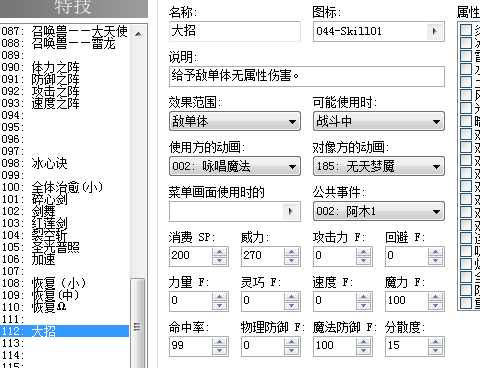The image size is (480, 368).
Task: Select skill 093: 速度之阵
Action: 65,103
